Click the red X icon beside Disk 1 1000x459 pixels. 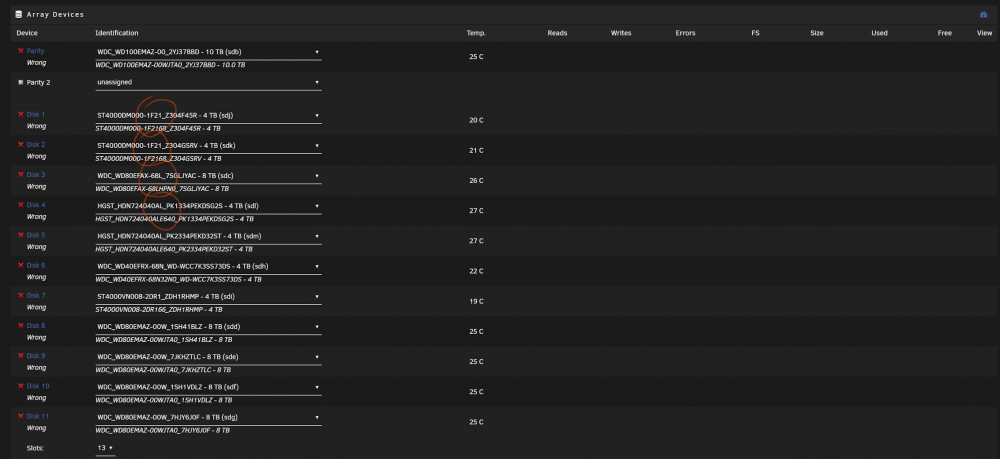[x=20, y=114]
